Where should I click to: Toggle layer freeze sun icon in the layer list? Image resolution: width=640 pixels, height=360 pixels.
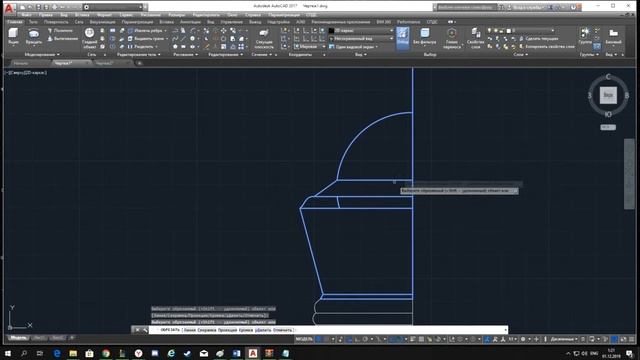(496, 31)
